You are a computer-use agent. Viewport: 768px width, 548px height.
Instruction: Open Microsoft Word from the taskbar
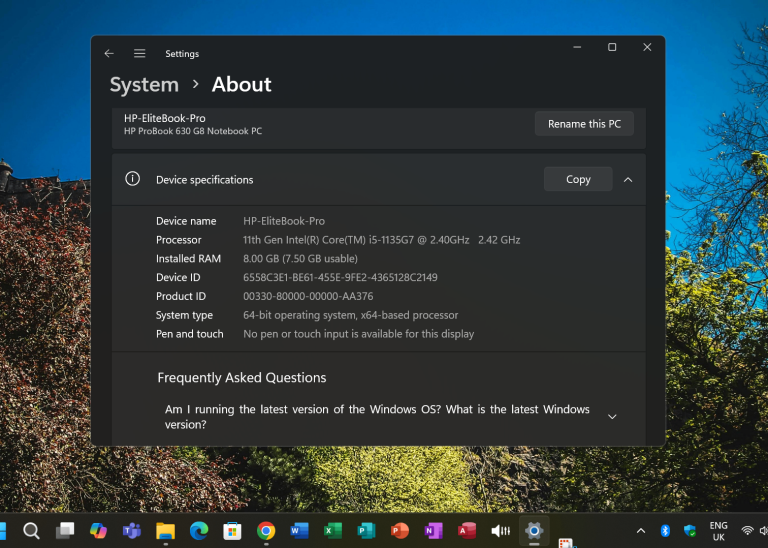point(299,530)
